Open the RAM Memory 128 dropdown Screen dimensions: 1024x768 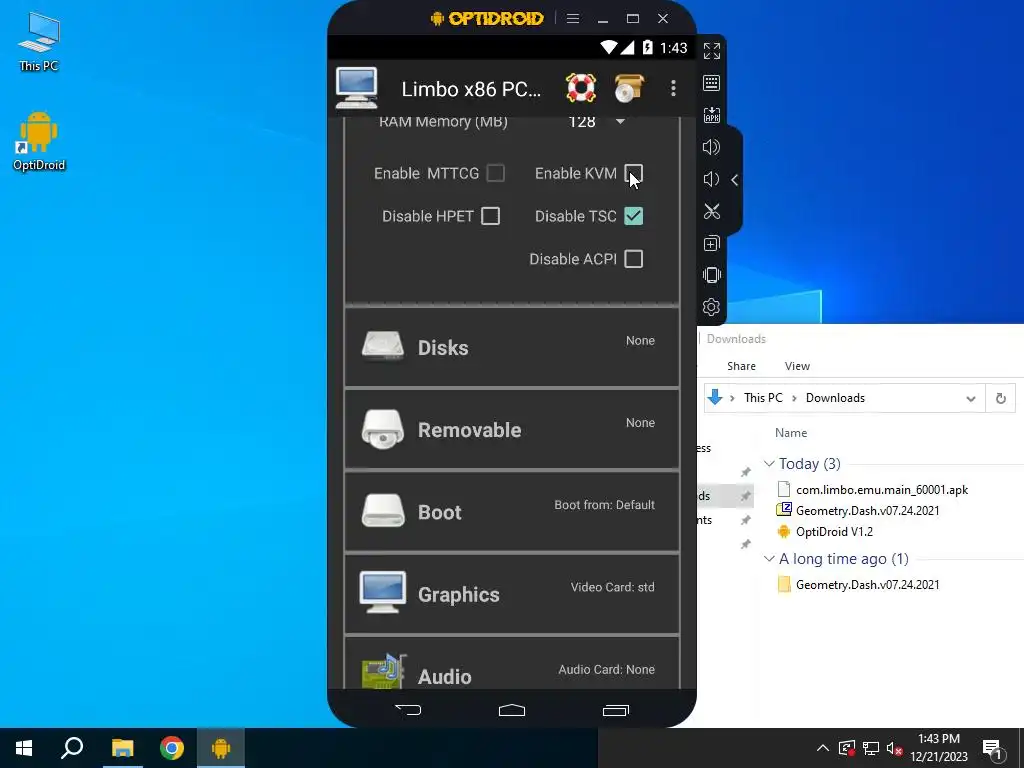tap(598, 121)
